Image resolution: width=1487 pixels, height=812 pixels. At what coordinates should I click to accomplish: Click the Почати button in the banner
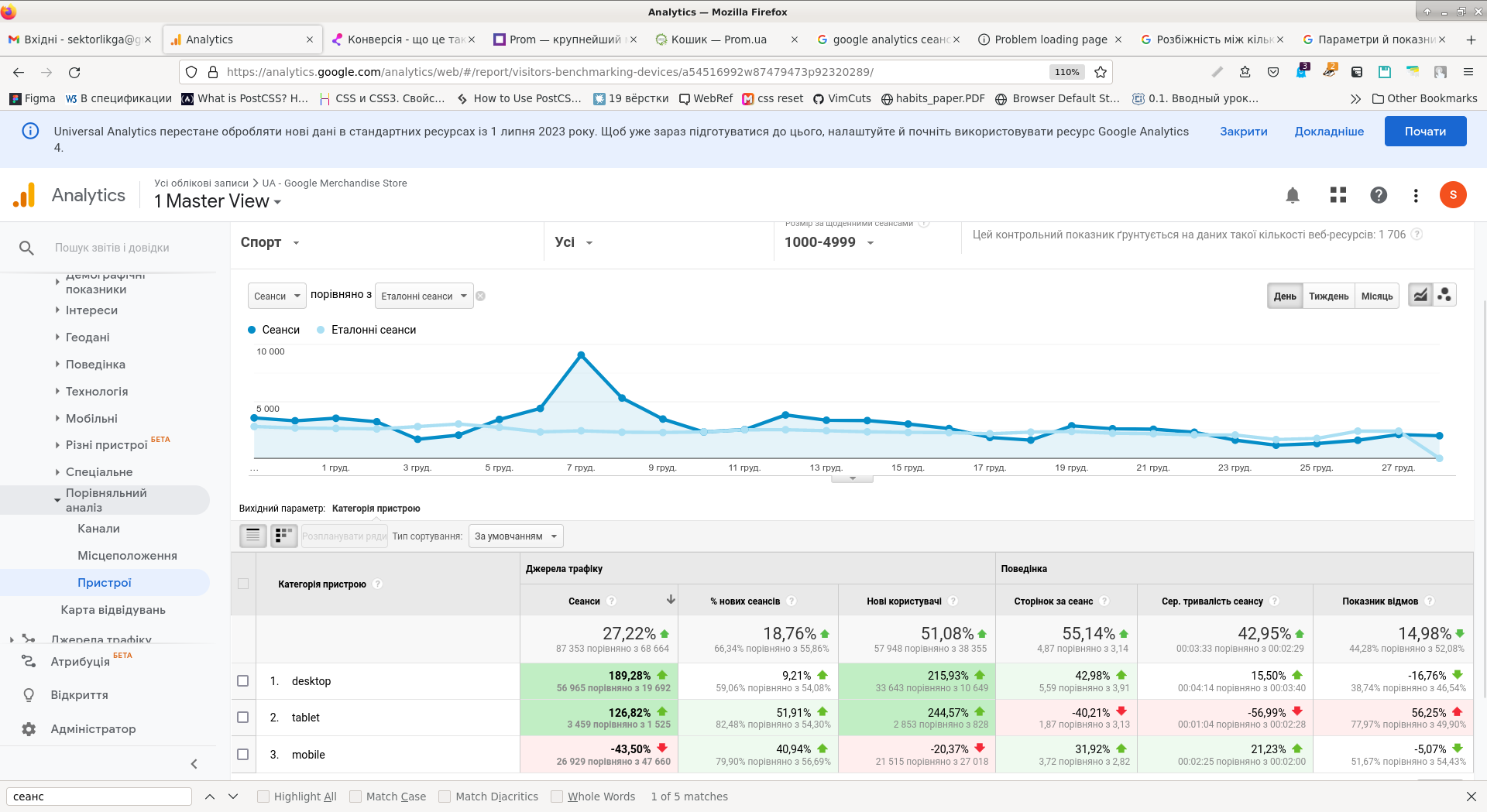(x=1425, y=132)
